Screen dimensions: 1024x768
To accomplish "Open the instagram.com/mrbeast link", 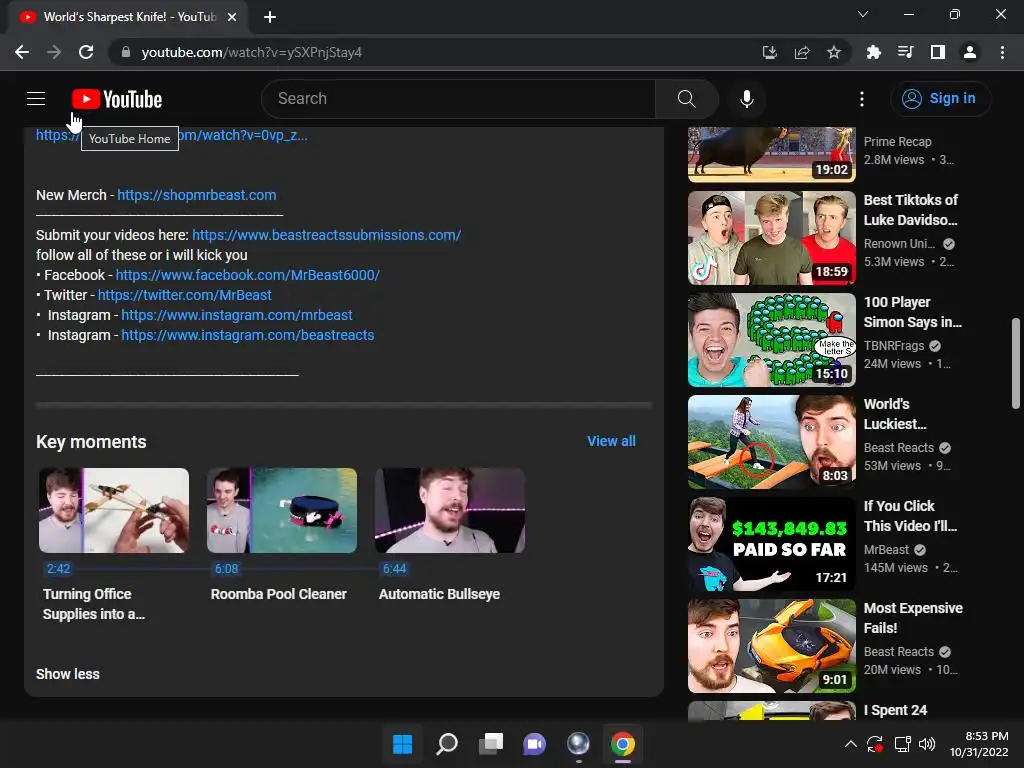I will pyautogui.click(x=236, y=315).
